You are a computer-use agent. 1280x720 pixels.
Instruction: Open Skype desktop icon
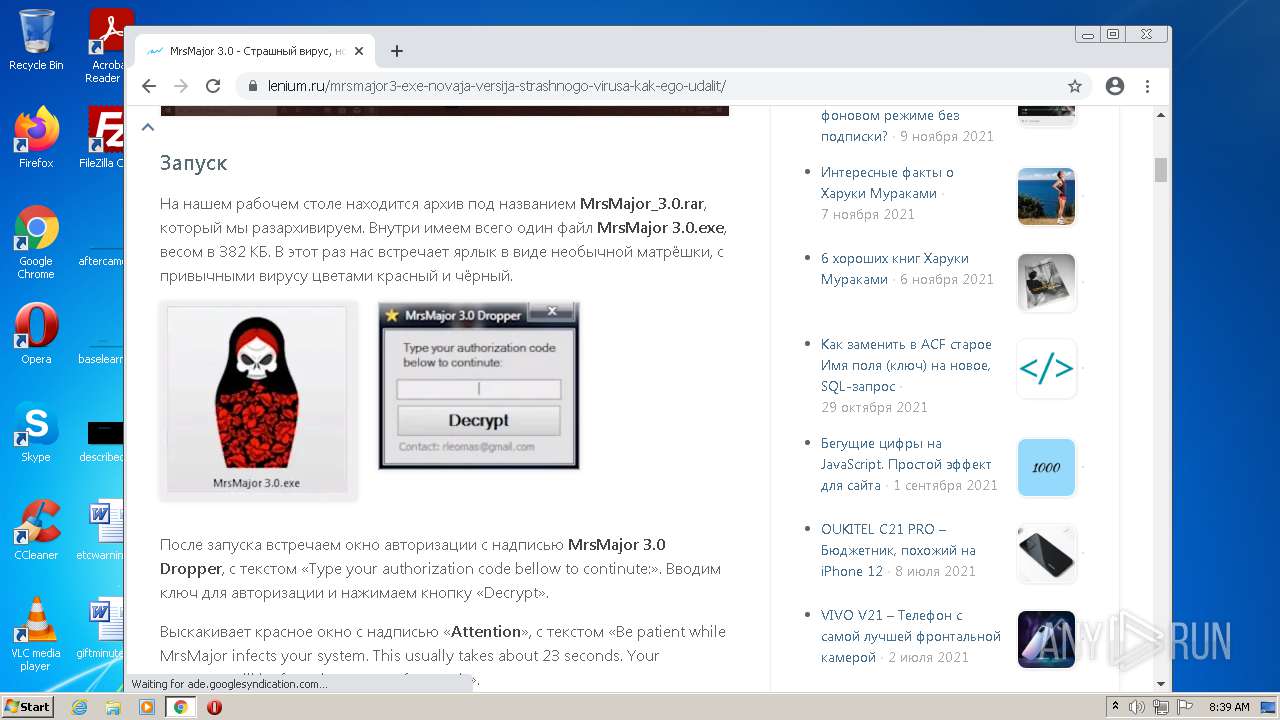36,432
